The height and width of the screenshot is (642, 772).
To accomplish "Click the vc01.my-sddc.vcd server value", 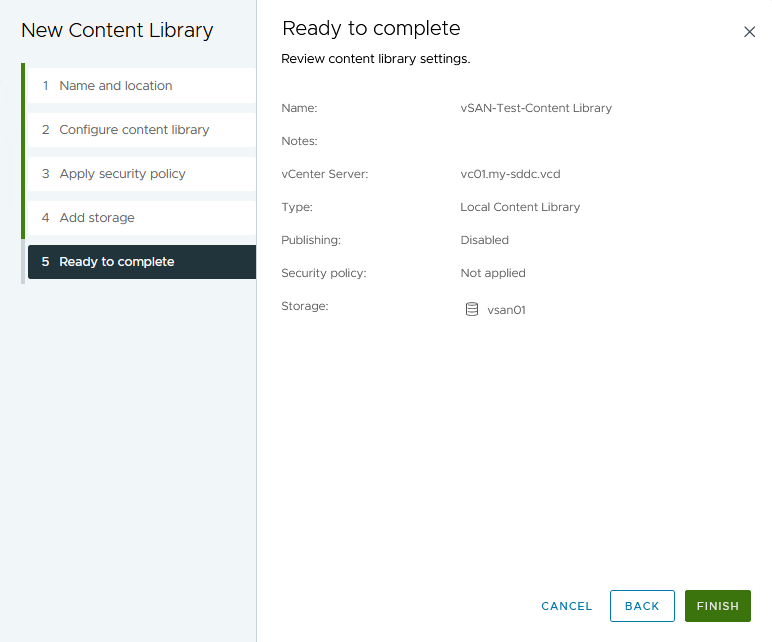I will (510, 174).
